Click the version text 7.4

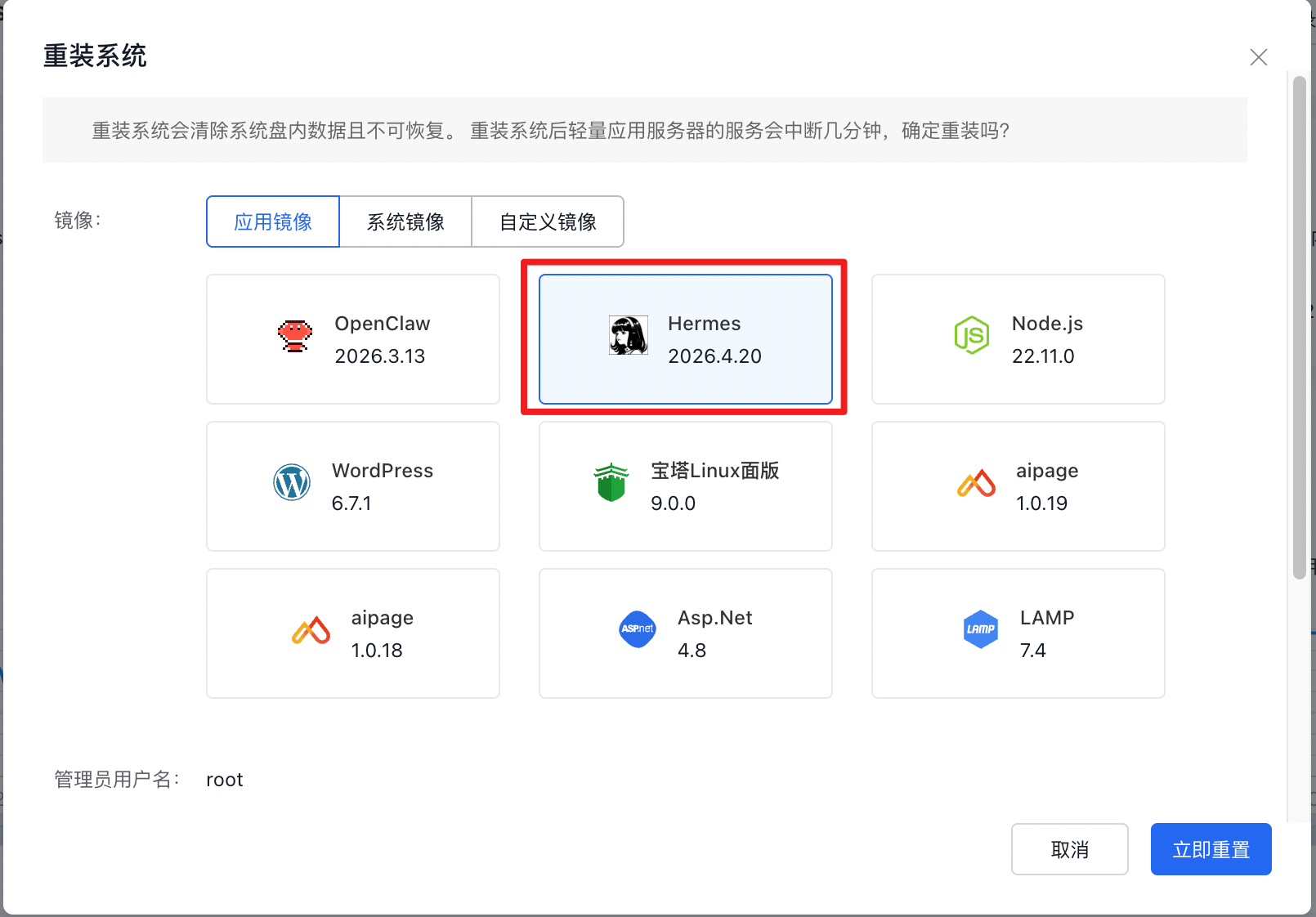point(1032,651)
